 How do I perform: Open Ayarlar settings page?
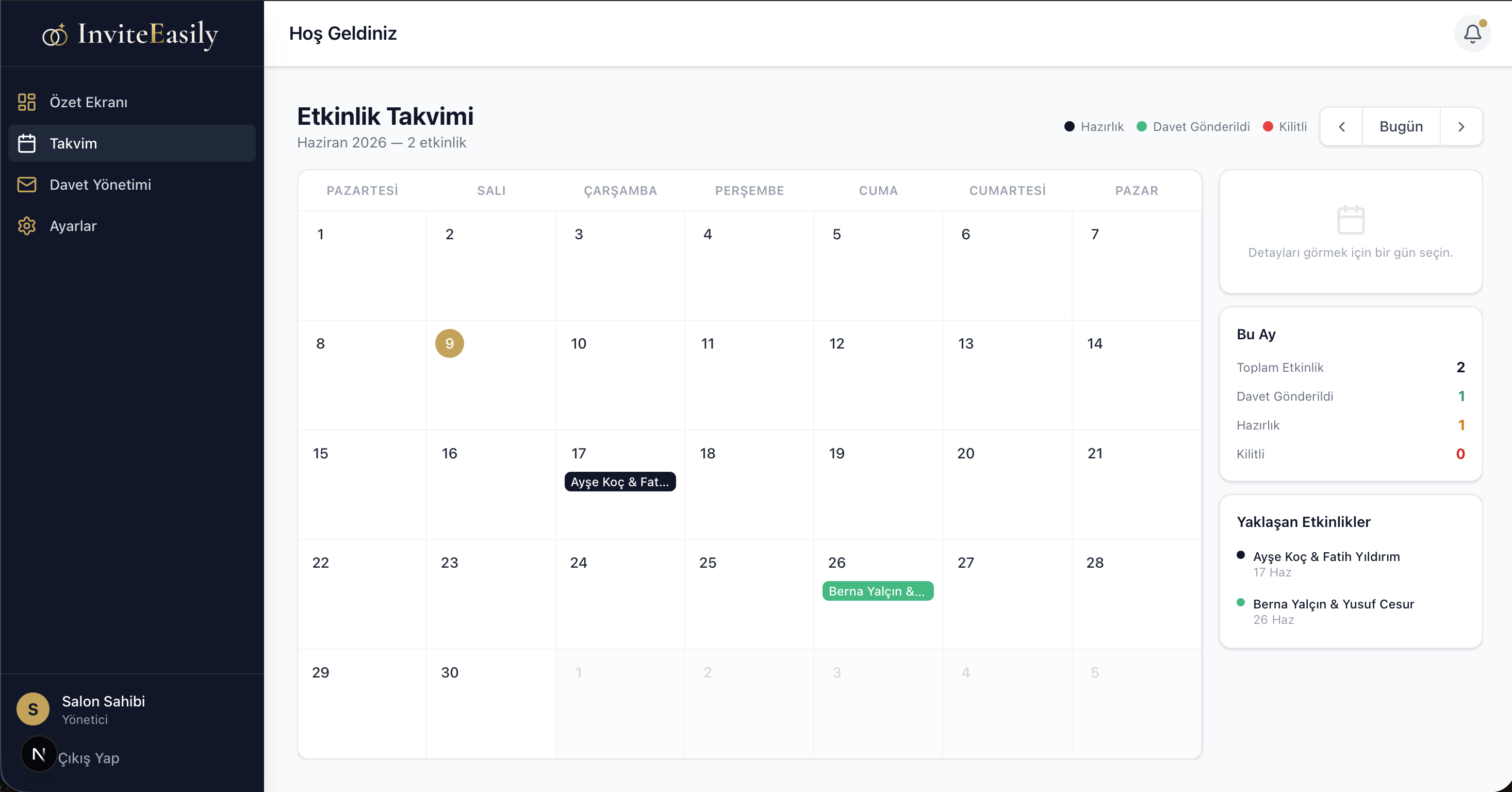pyautogui.click(x=132, y=226)
